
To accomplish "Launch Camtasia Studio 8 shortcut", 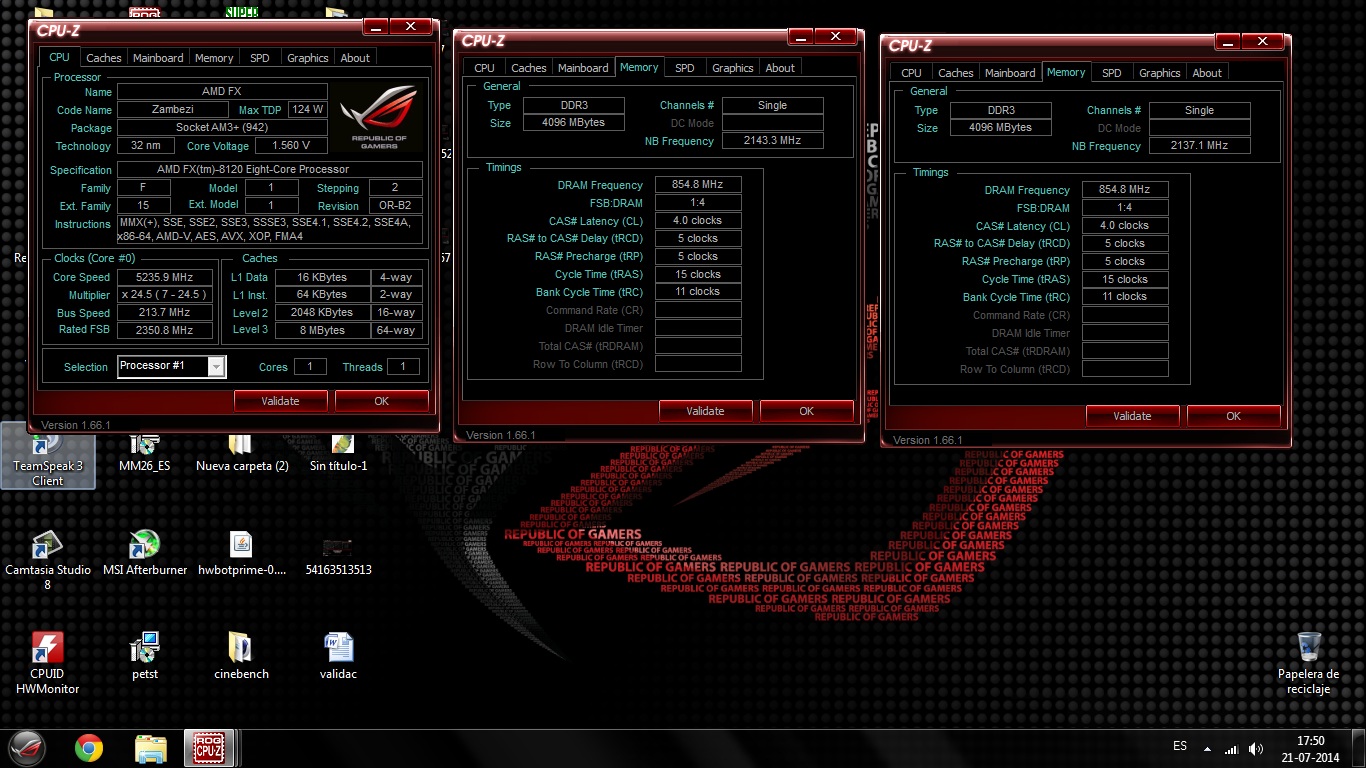I will click(47, 560).
